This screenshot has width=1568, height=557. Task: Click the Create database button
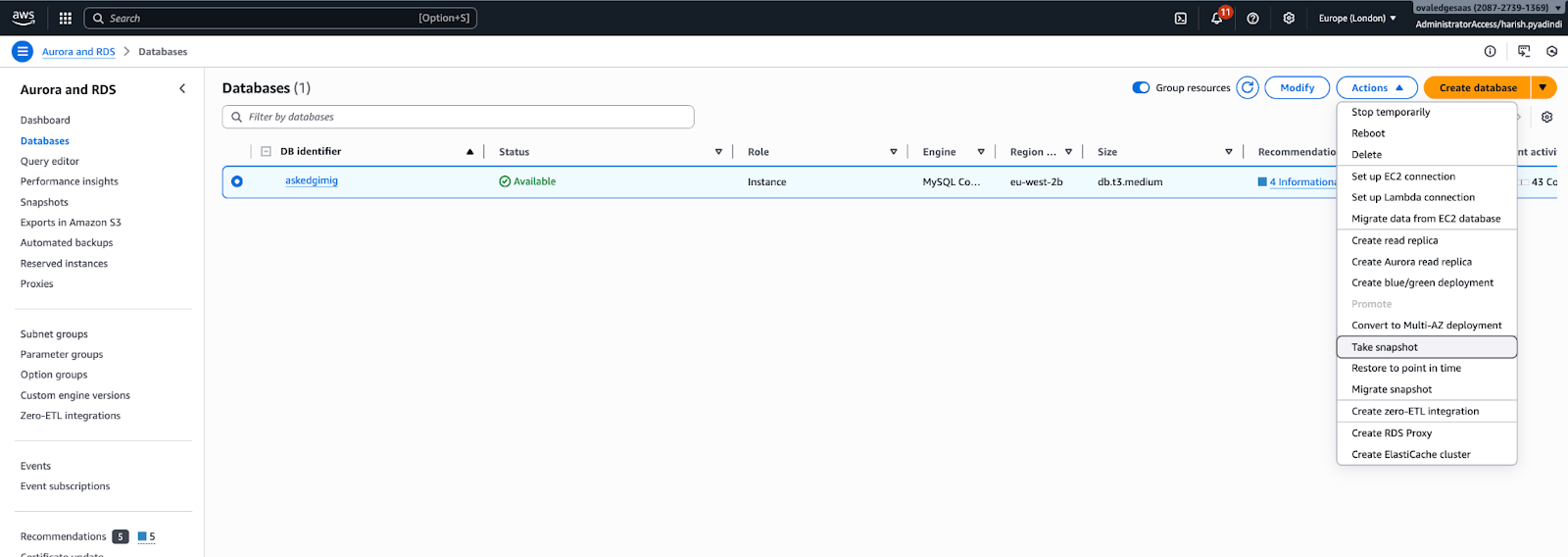[x=1478, y=87]
